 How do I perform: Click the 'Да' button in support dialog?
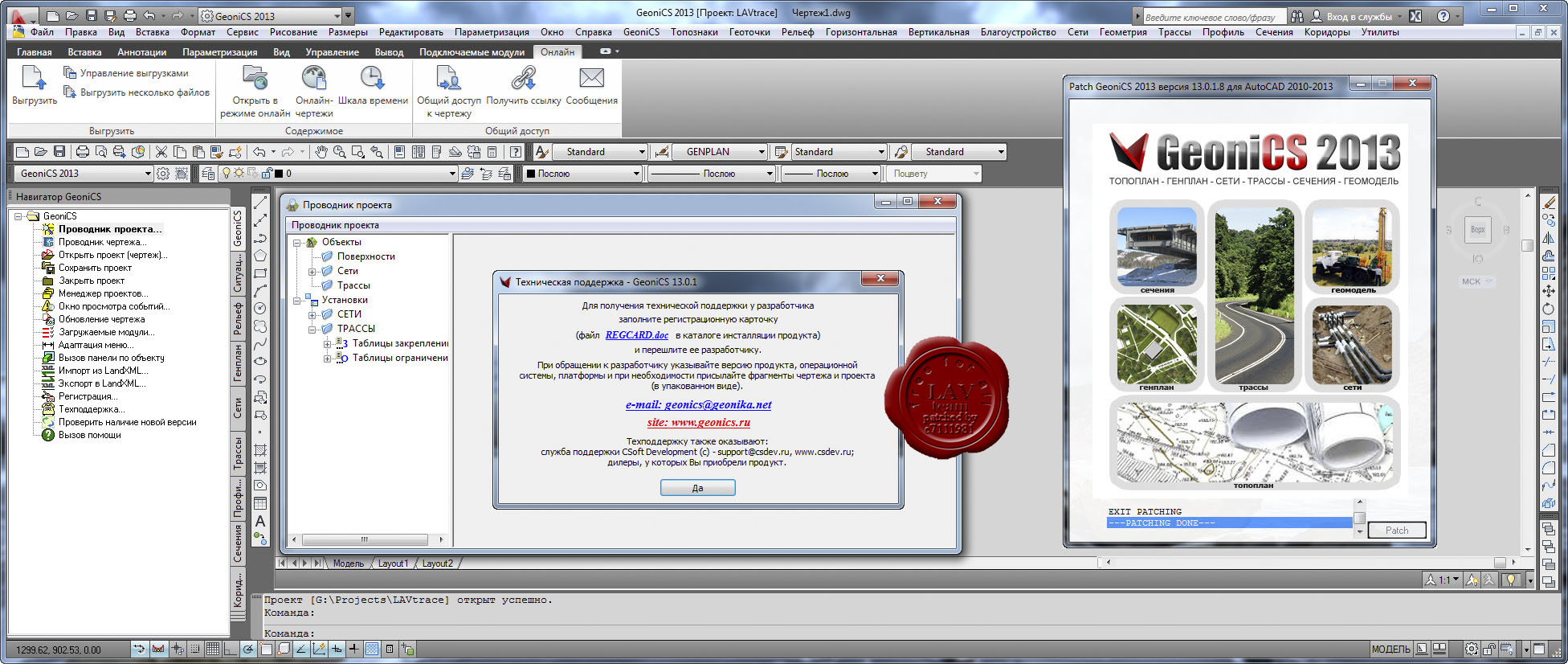(697, 488)
